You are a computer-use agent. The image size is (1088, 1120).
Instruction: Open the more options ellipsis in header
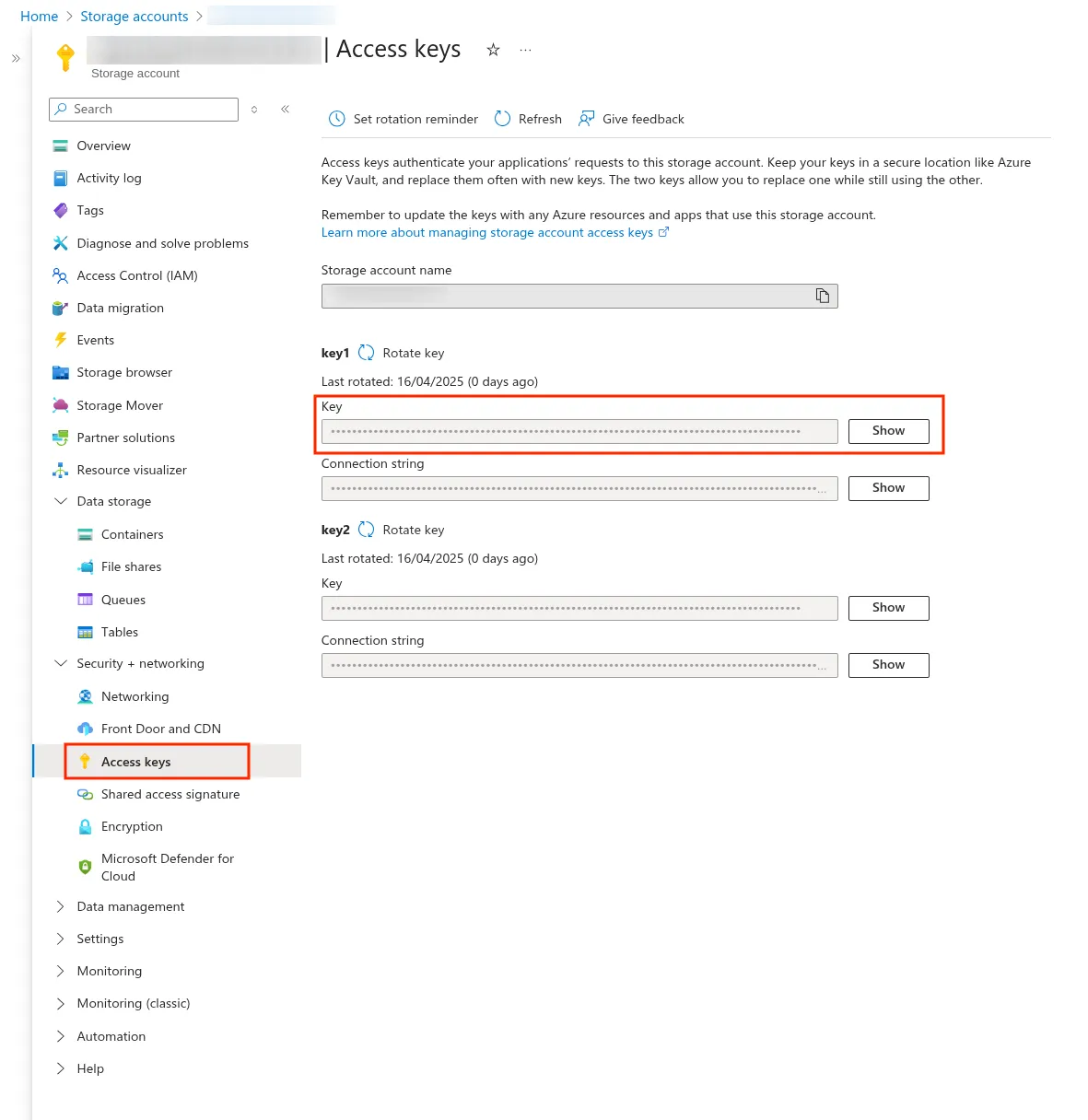(x=525, y=50)
